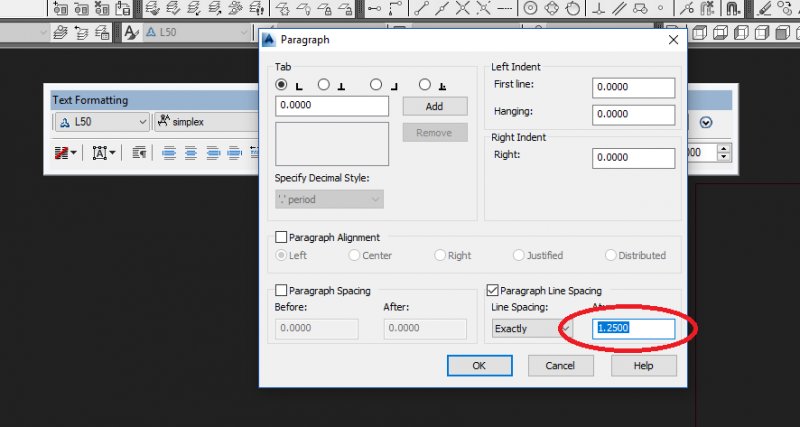Image resolution: width=800 pixels, height=427 pixels.
Task: Open the simplex font dropdown
Action: 207,122
